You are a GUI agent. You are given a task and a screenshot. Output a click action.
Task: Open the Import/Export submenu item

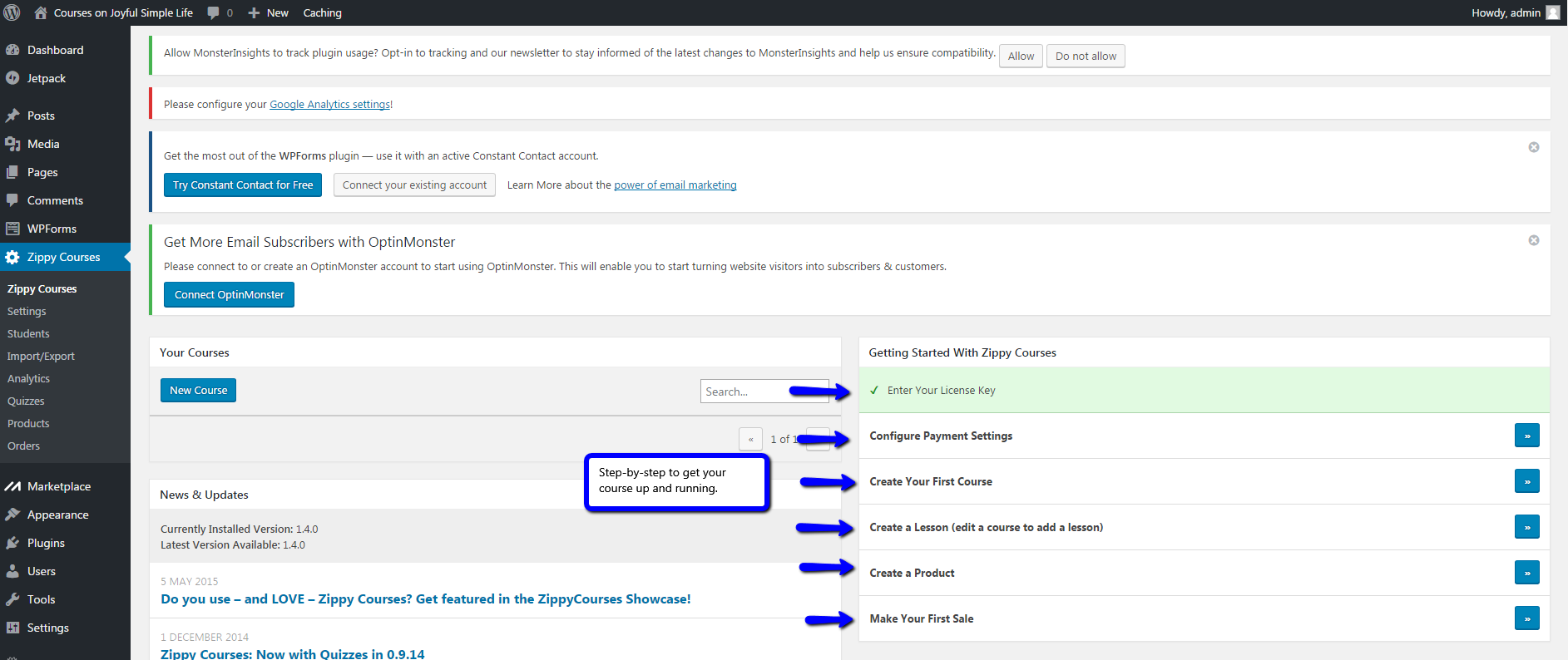(41, 356)
